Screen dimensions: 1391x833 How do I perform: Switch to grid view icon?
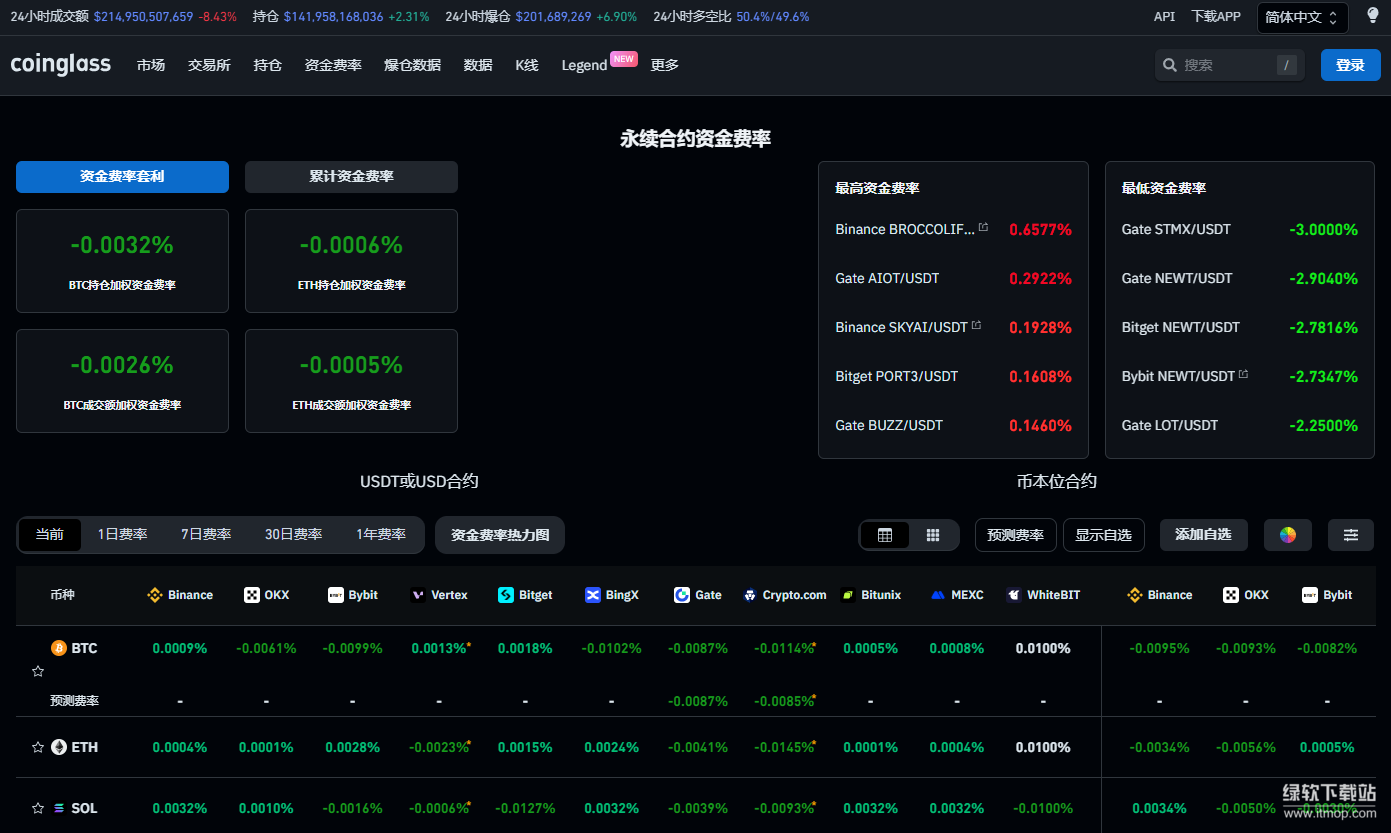pos(933,535)
